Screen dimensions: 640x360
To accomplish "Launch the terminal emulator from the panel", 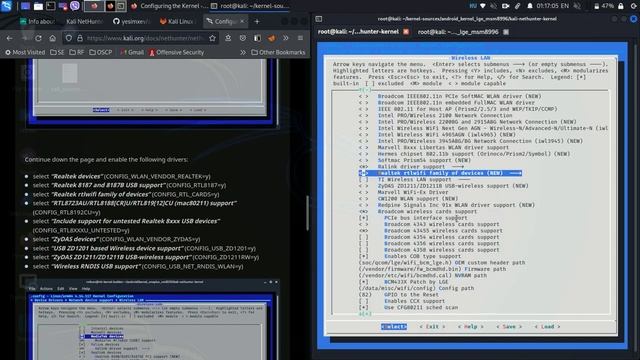I will (x=51, y=6).
